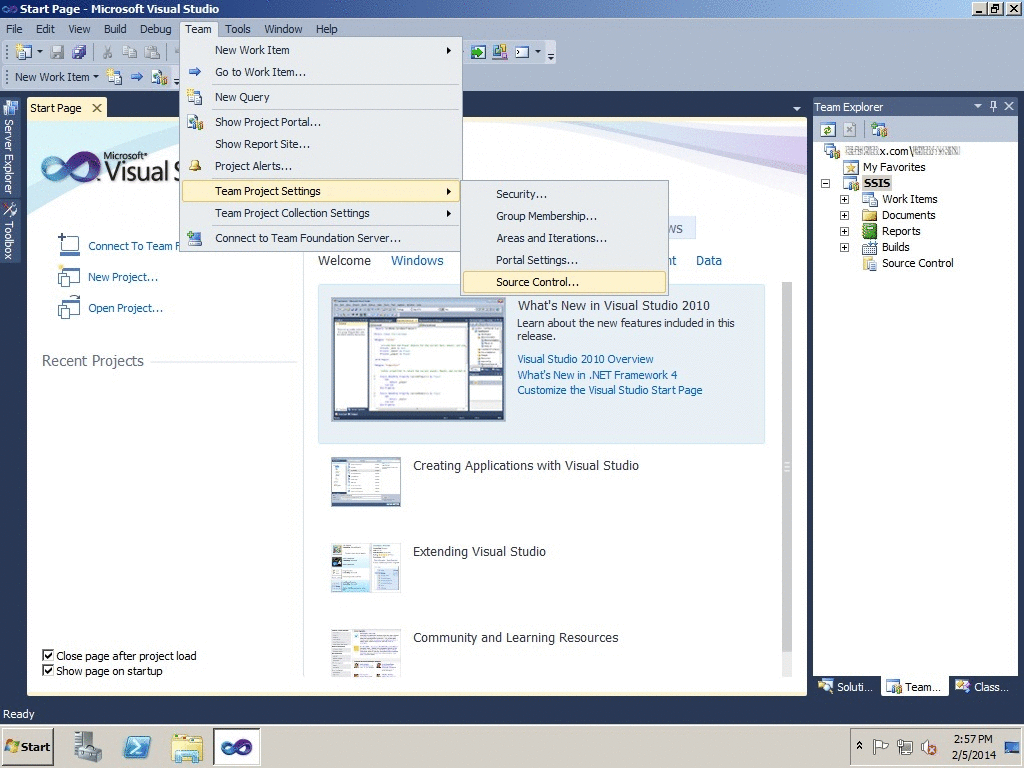Click the Cut scissors icon
The height and width of the screenshot is (768, 1024).
(108, 52)
